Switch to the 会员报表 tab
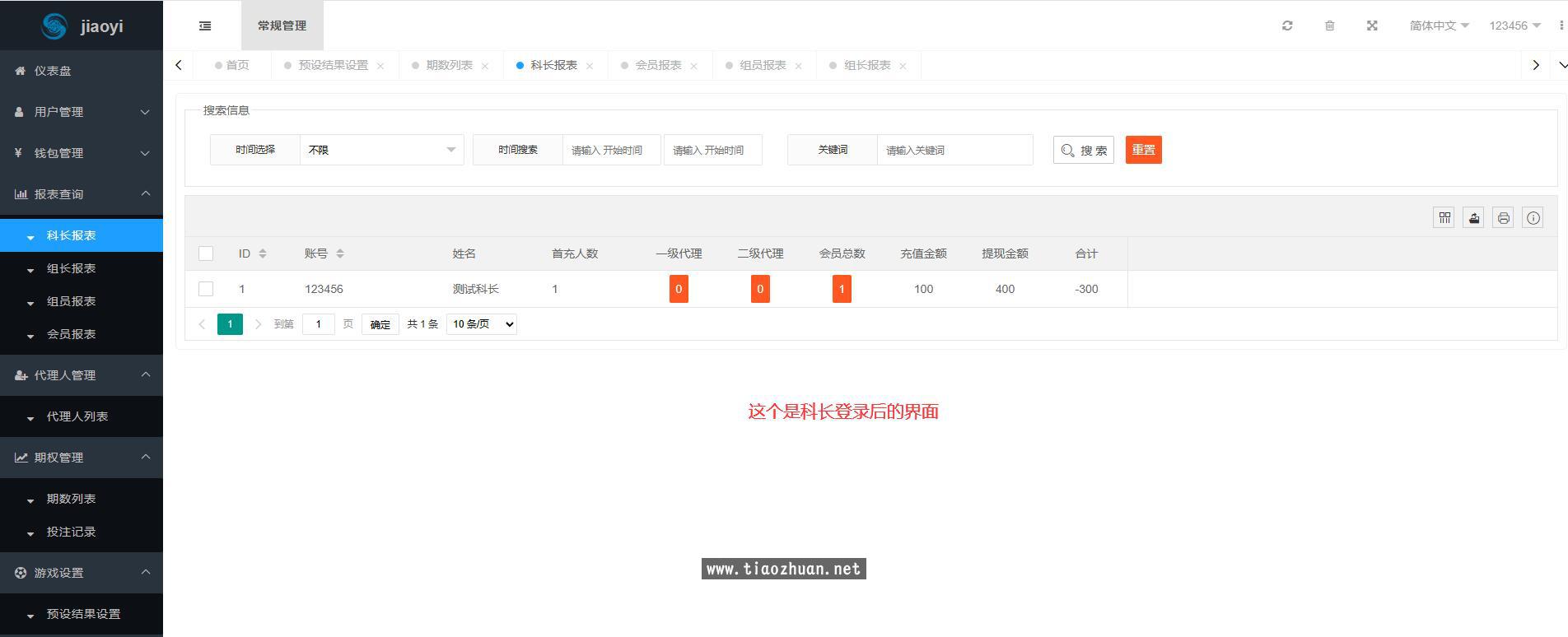 tap(657, 65)
